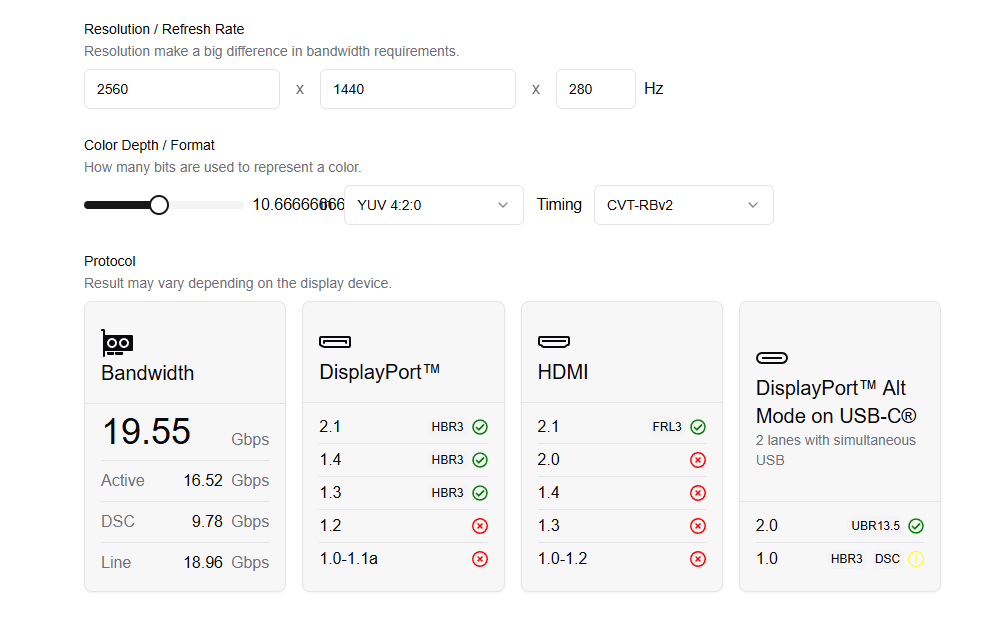This screenshot has height=619, width=1002.
Task: Click green check for DisplayPort 2.1
Action: click(480, 427)
